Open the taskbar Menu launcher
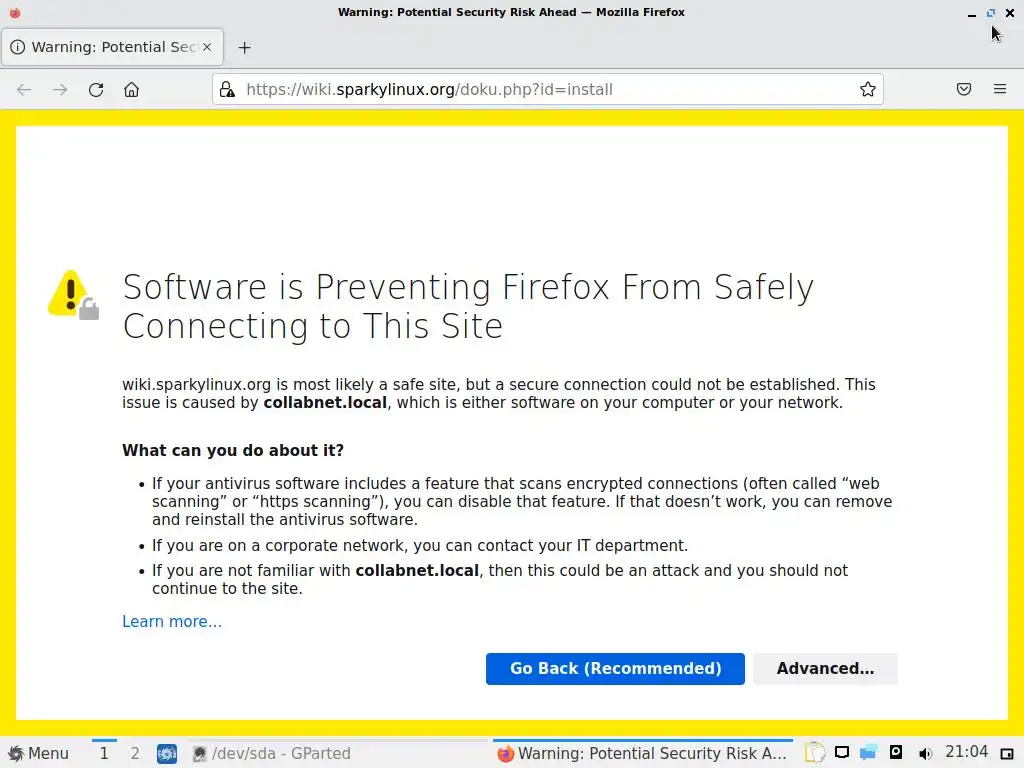This screenshot has width=1024, height=768. [x=39, y=754]
